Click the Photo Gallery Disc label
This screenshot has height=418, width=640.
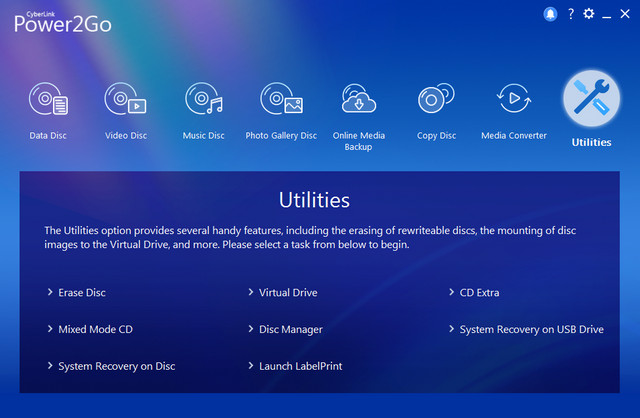click(x=281, y=136)
